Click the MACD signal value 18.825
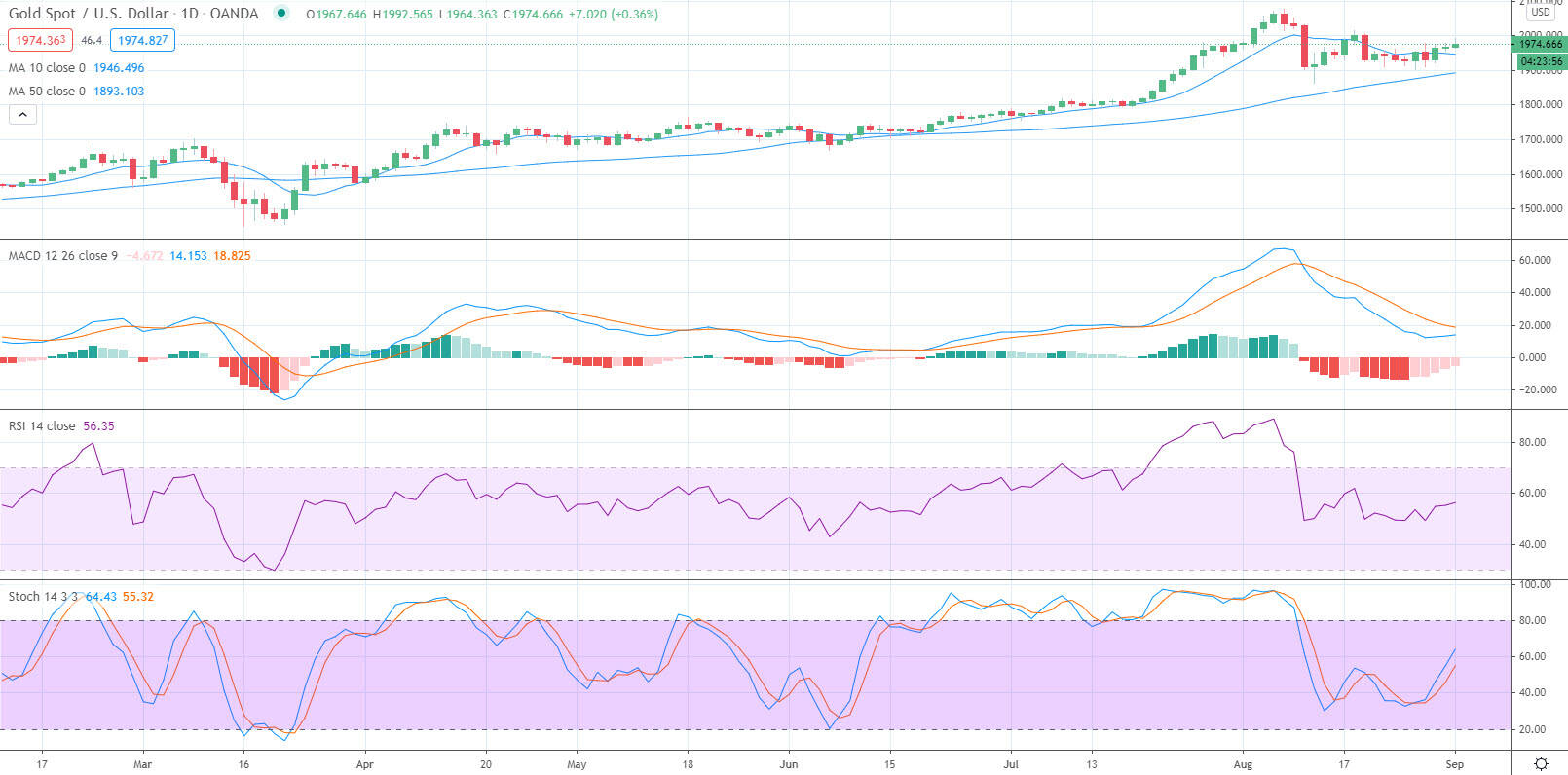The width and height of the screenshot is (1568, 775). (x=232, y=256)
